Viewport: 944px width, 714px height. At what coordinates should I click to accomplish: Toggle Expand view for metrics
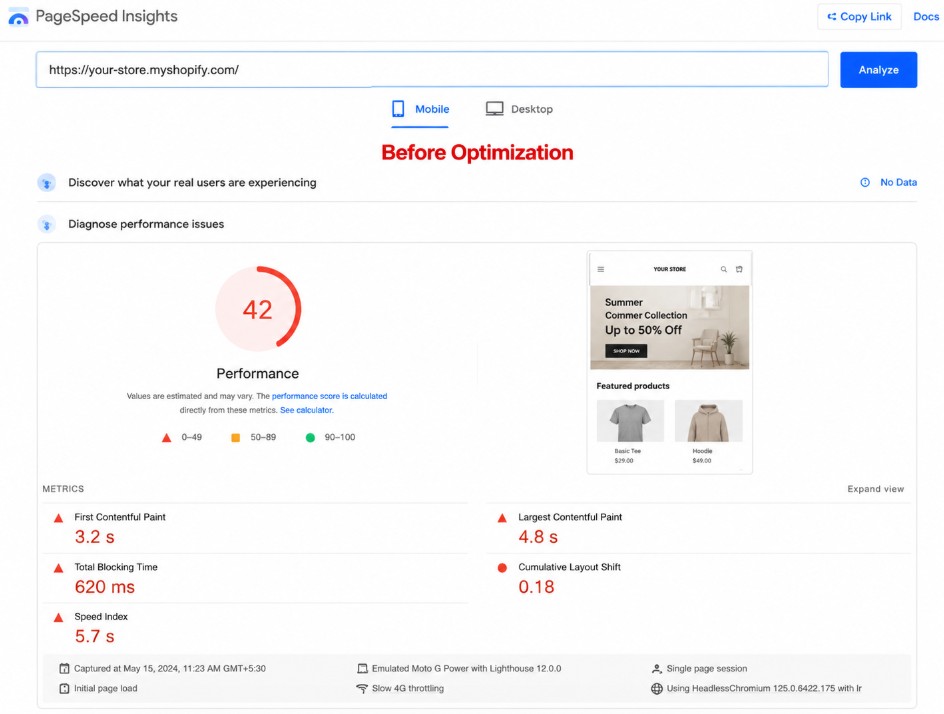[875, 489]
